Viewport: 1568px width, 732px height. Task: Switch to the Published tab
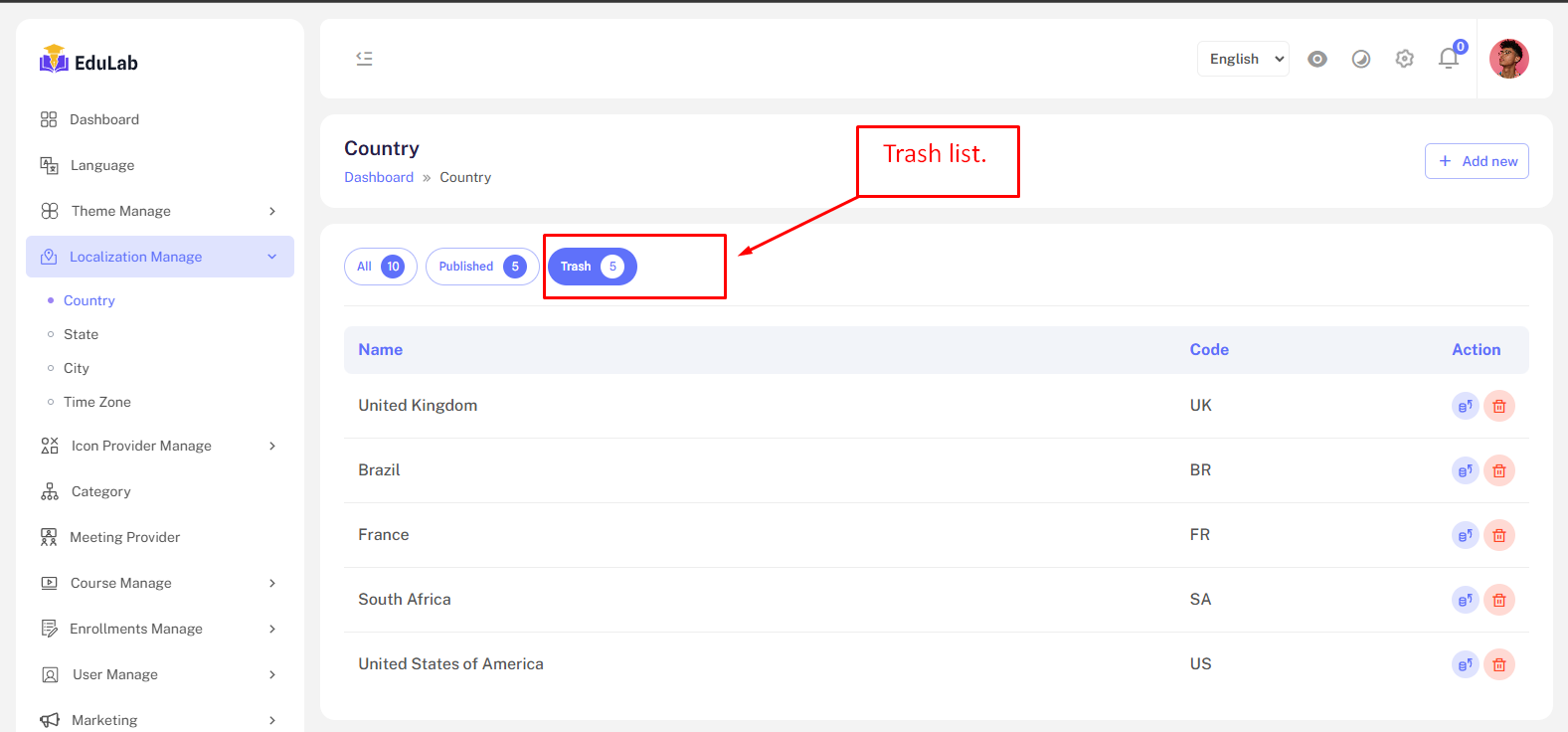[482, 267]
